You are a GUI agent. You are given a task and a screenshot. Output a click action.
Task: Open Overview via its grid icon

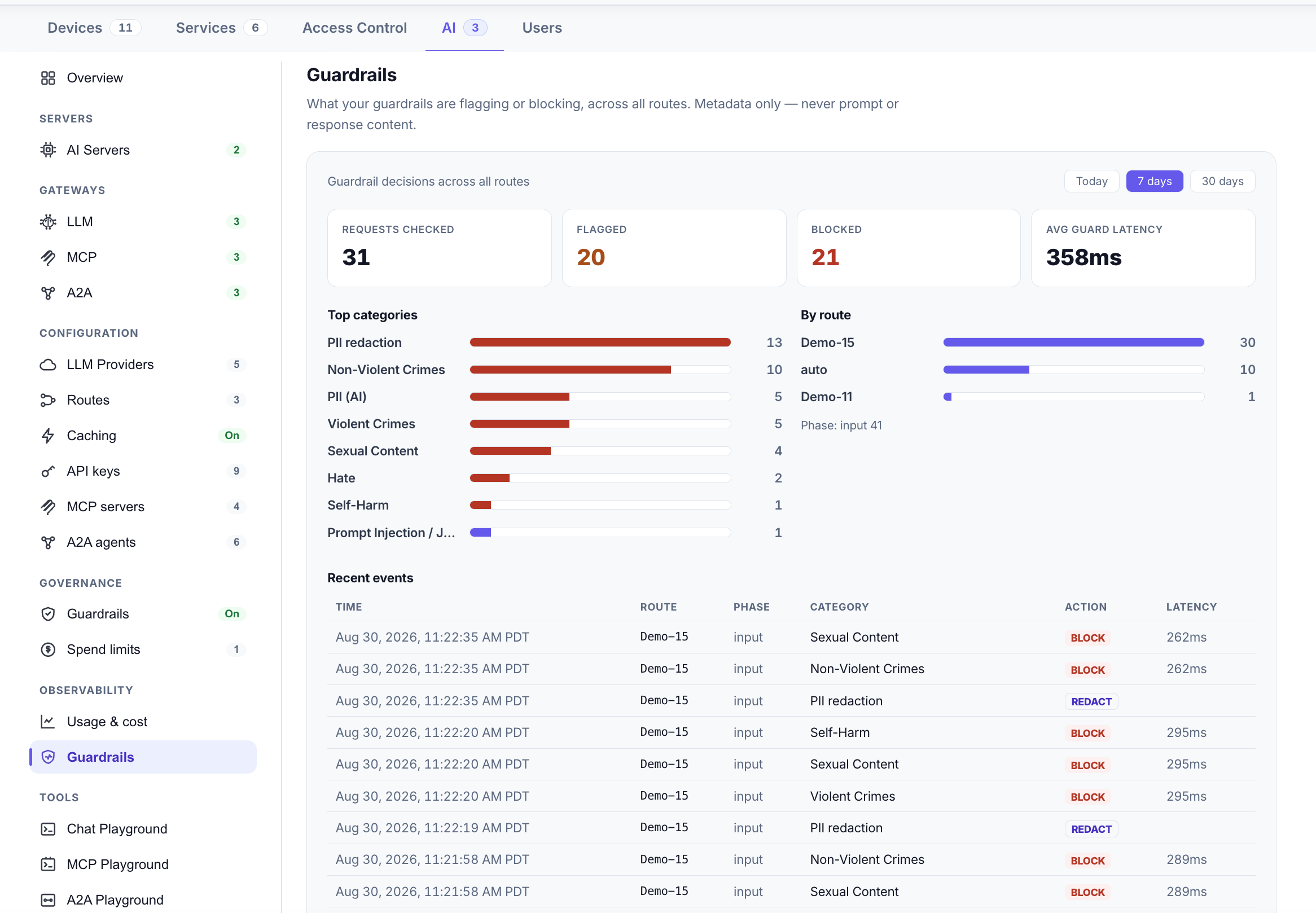pos(48,78)
